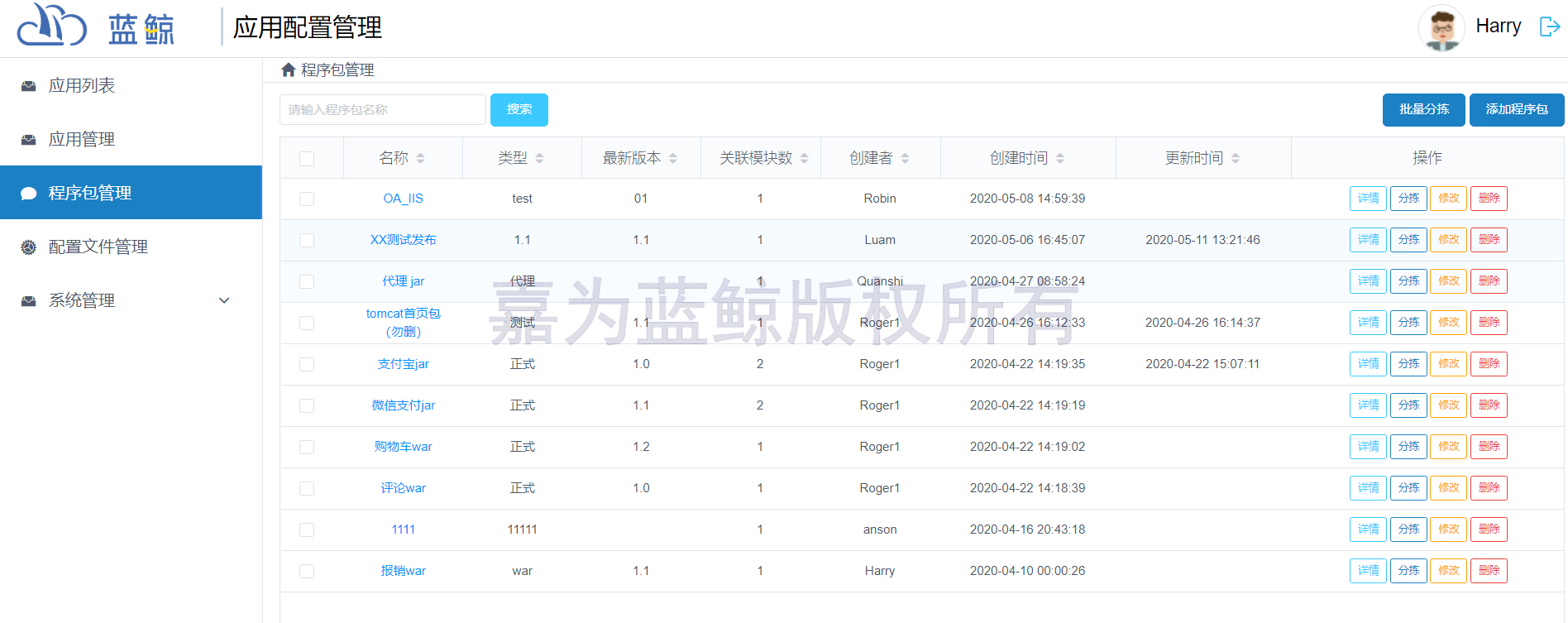Sort by 创建时间 column arrows
Viewport: 1568px width, 623px height.
click(1060, 158)
